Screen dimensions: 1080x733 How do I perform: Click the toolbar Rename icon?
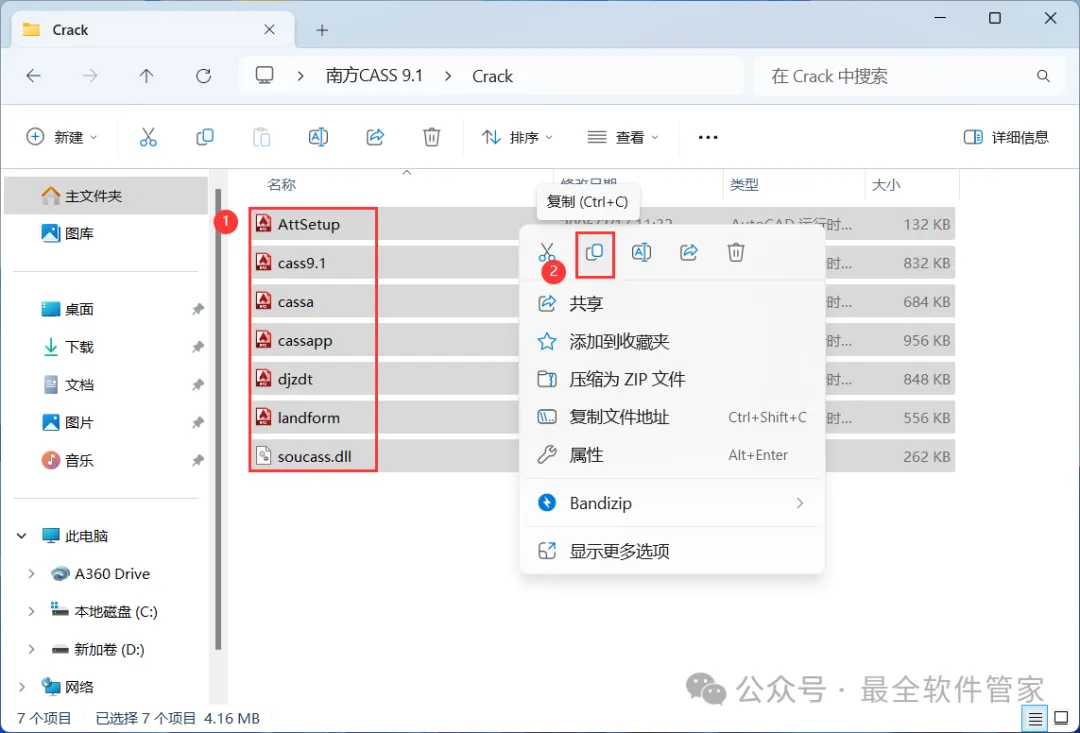coord(318,137)
